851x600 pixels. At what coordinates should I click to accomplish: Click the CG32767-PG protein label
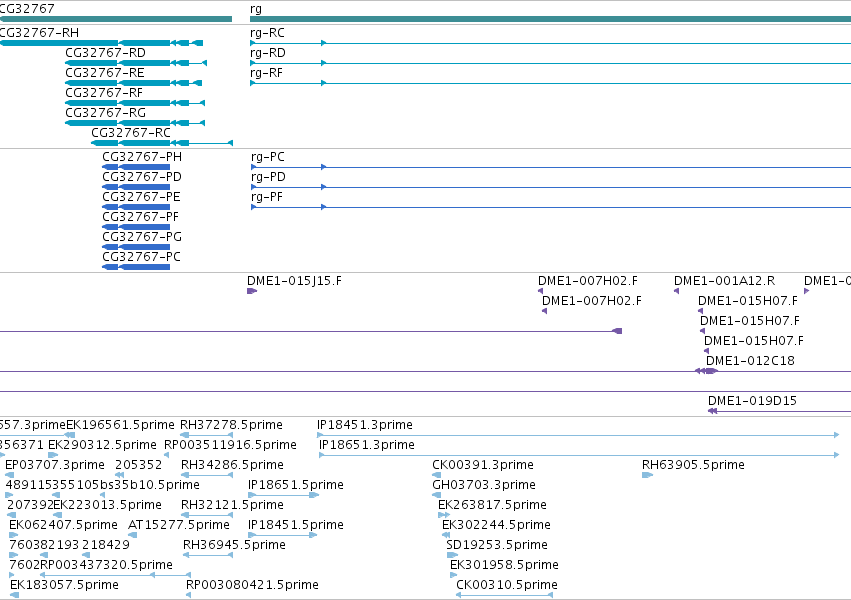pyautogui.click(x=142, y=237)
